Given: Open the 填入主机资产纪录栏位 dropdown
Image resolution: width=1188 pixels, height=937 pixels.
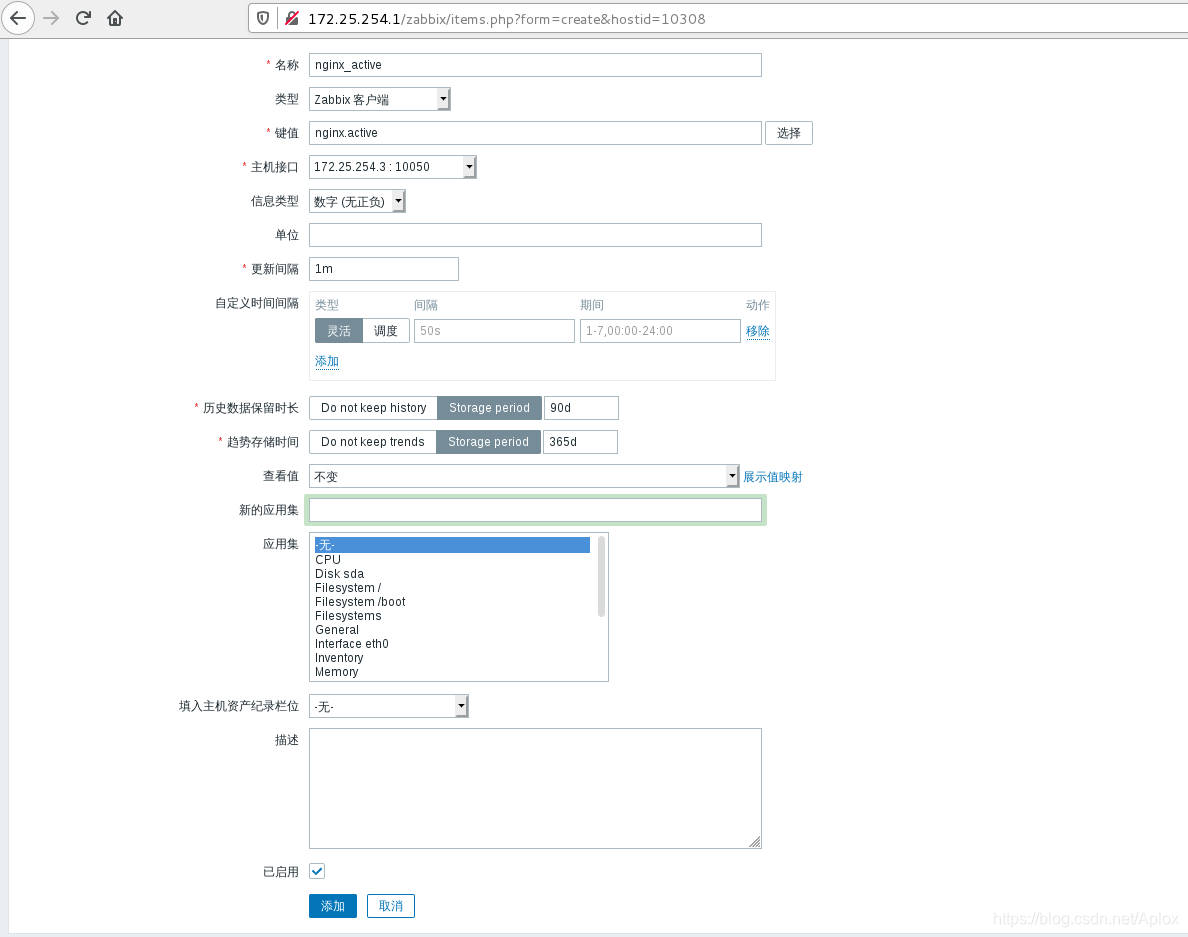Looking at the screenshot, I should [389, 706].
